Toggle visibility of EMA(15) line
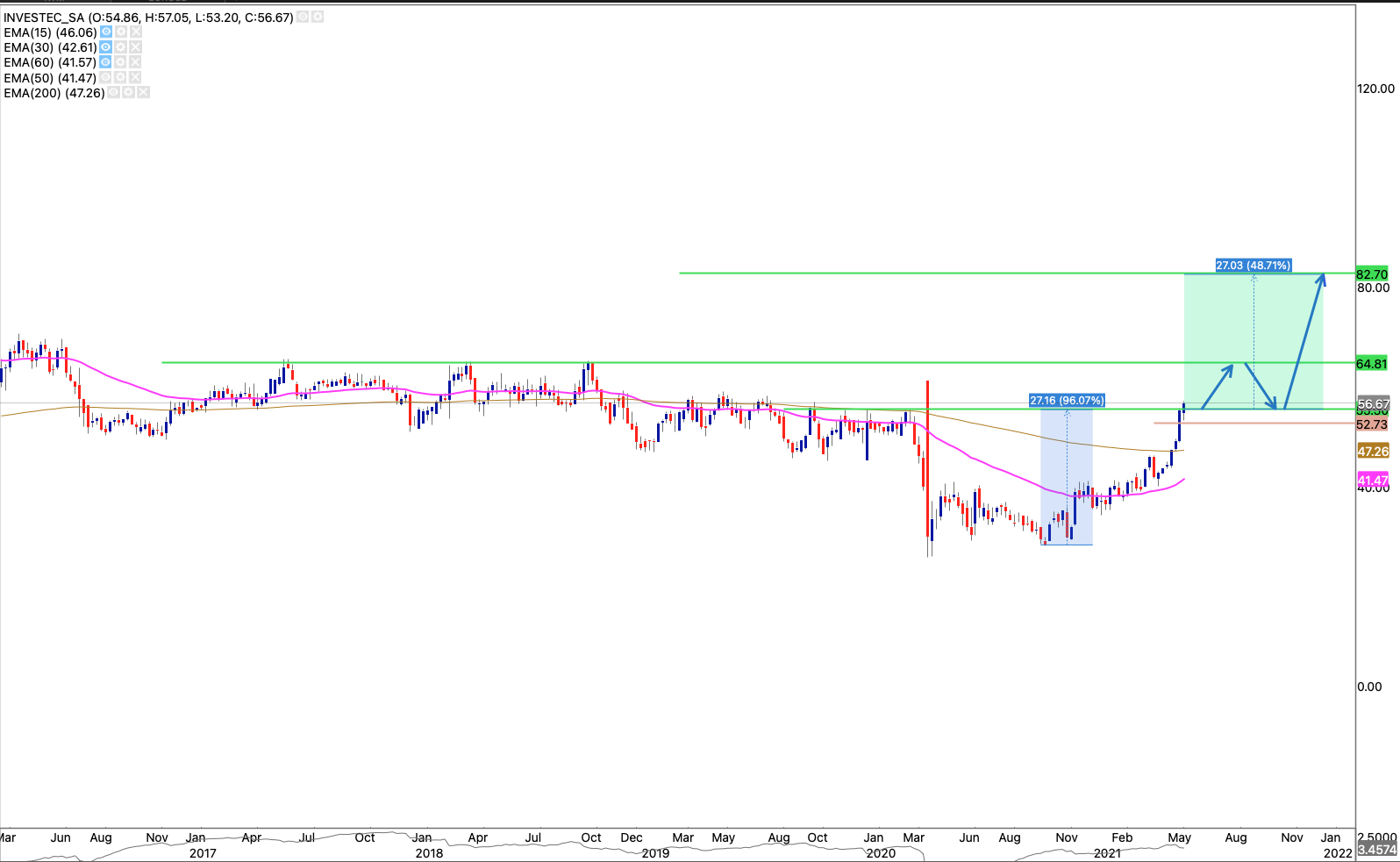 click(x=106, y=32)
